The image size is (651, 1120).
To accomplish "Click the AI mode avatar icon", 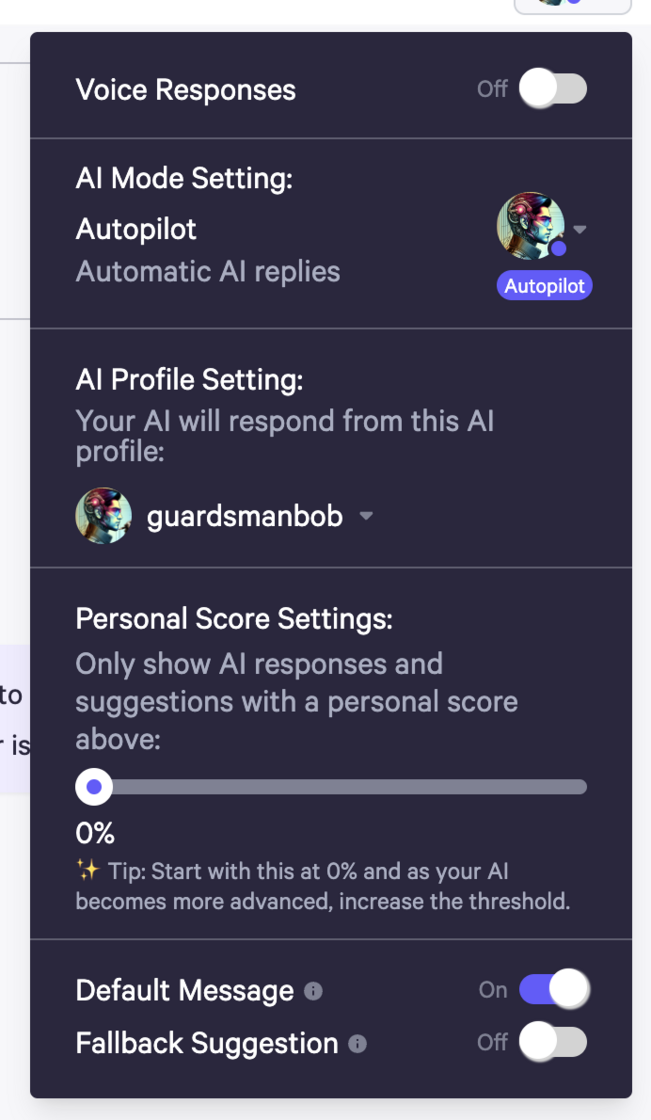I will [530, 225].
